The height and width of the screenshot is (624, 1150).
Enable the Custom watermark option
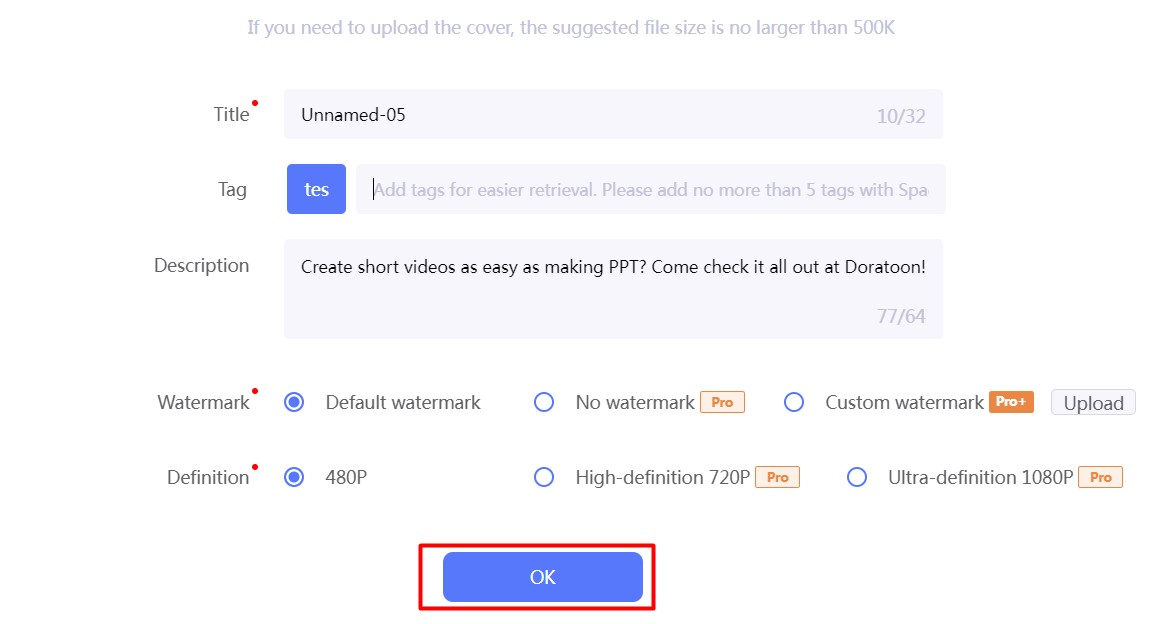click(x=794, y=402)
